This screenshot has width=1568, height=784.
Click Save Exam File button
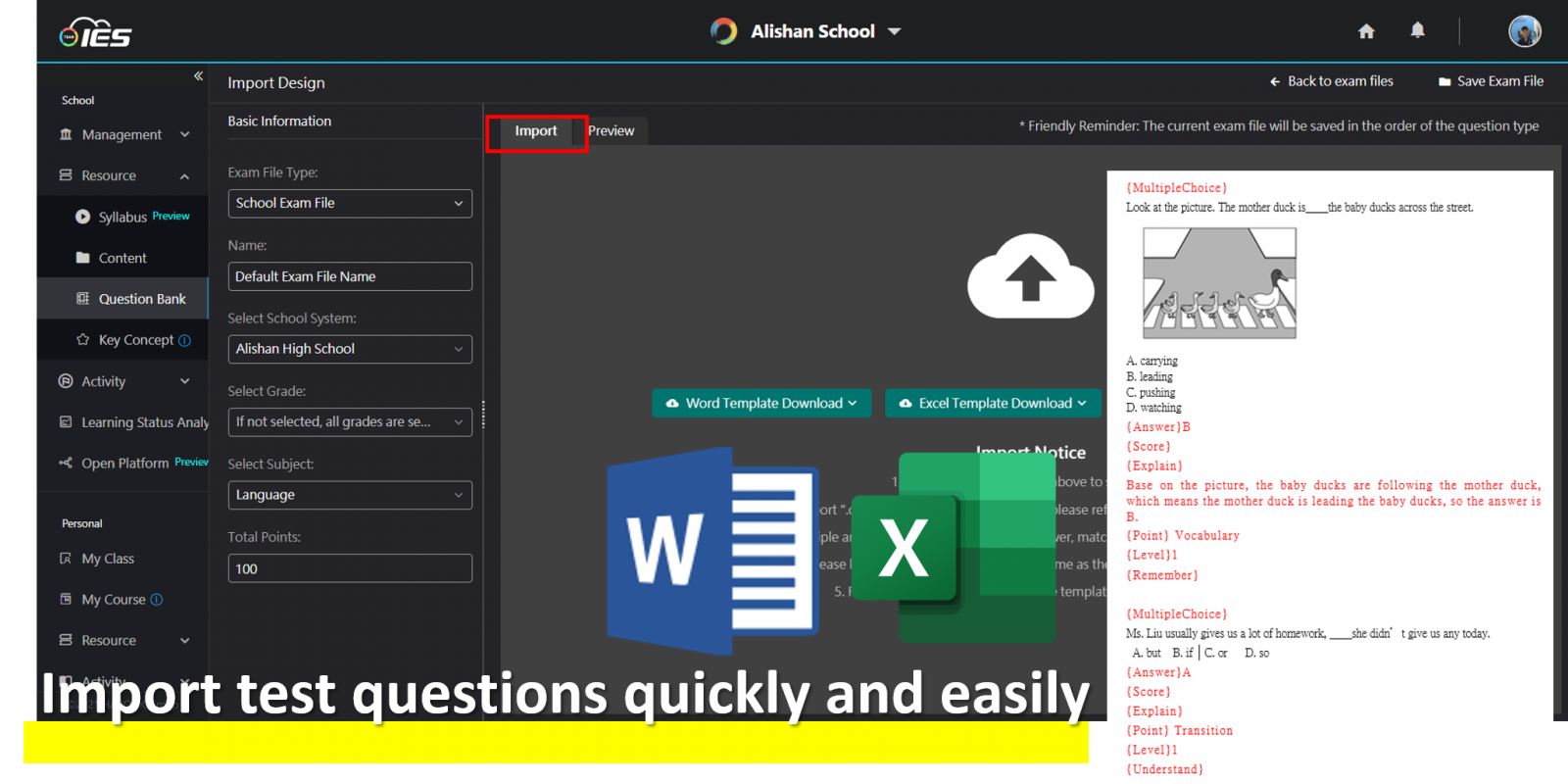[1491, 81]
